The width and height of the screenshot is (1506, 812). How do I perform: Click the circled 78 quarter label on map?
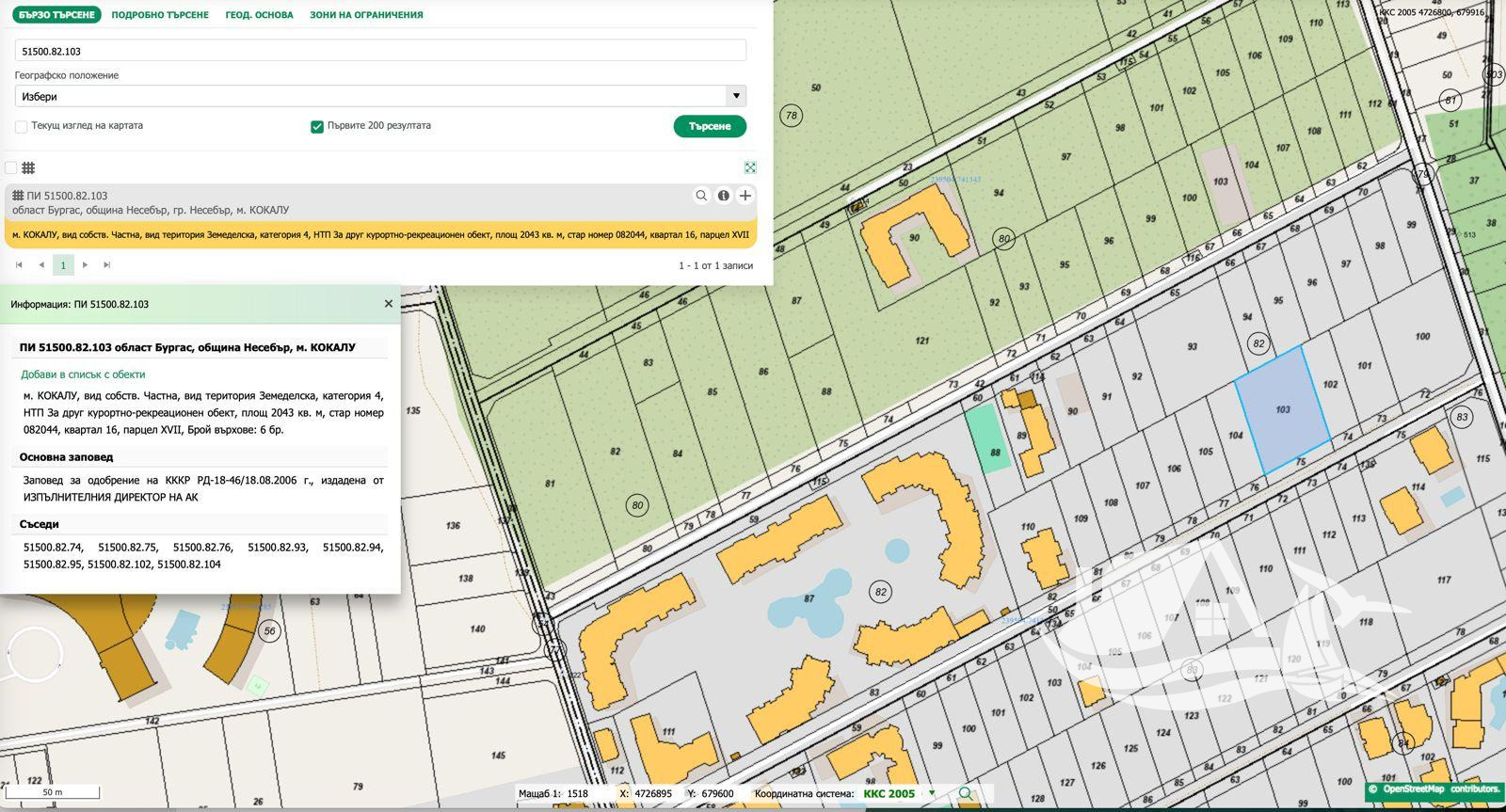click(x=792, y=116)
